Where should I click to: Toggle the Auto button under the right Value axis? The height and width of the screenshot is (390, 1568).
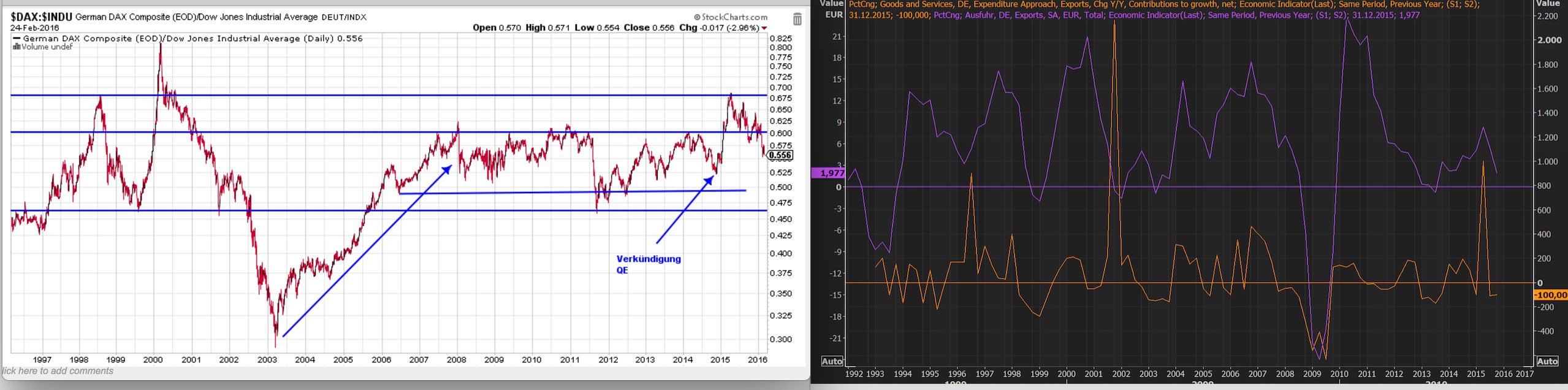click(x=1547, y=361)
